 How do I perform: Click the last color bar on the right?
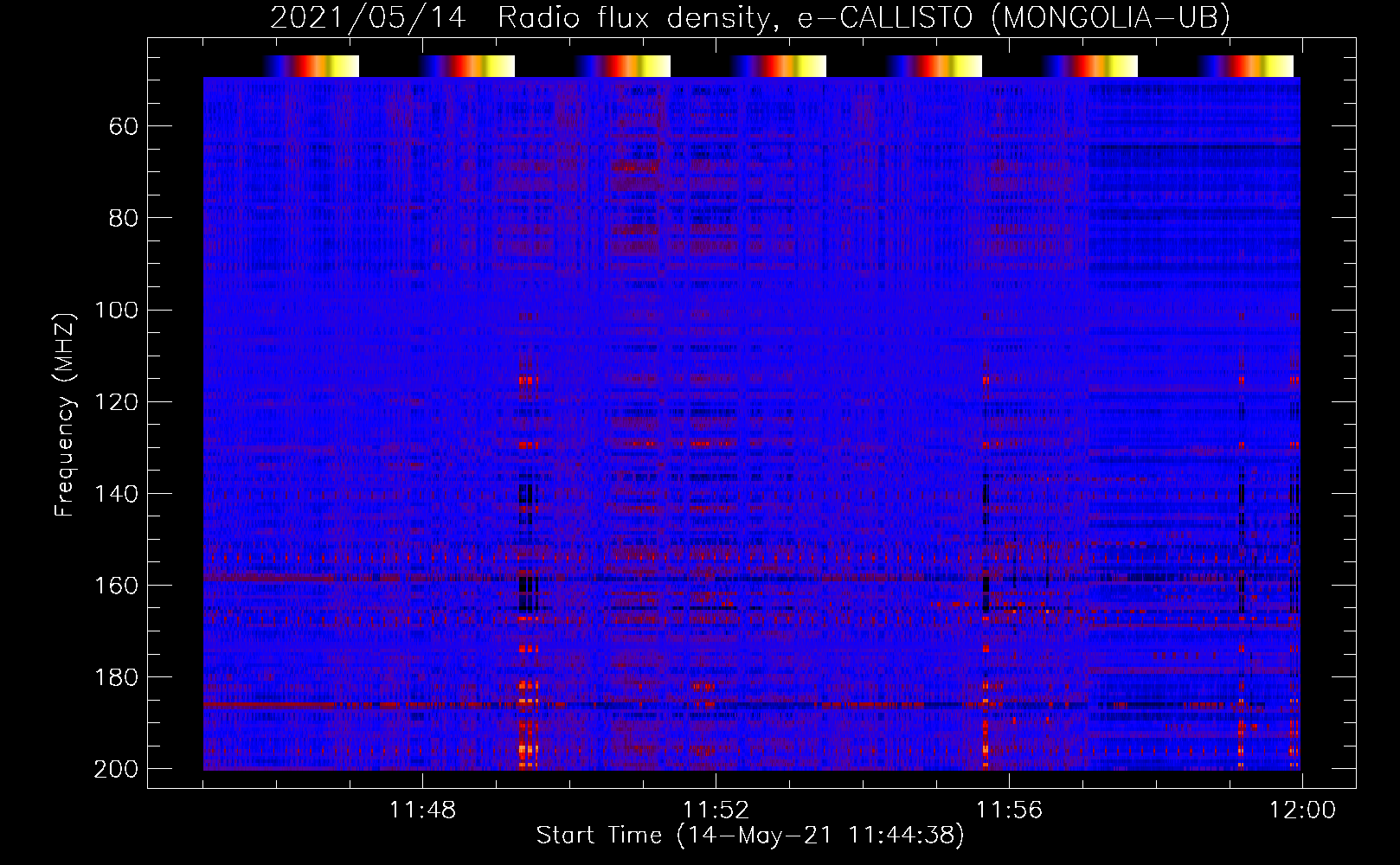(1246, 66)
